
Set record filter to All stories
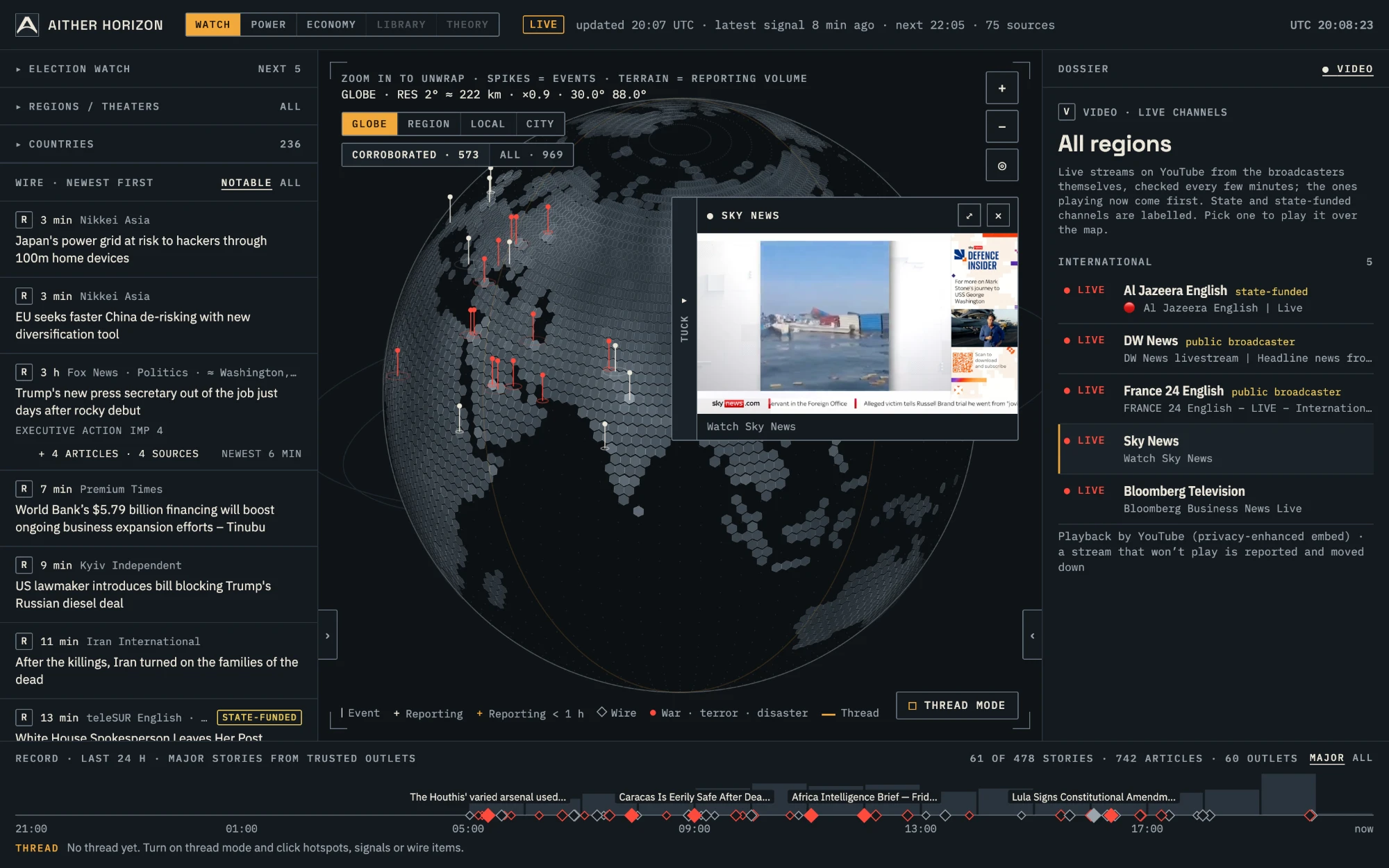tap(1363, 758)
